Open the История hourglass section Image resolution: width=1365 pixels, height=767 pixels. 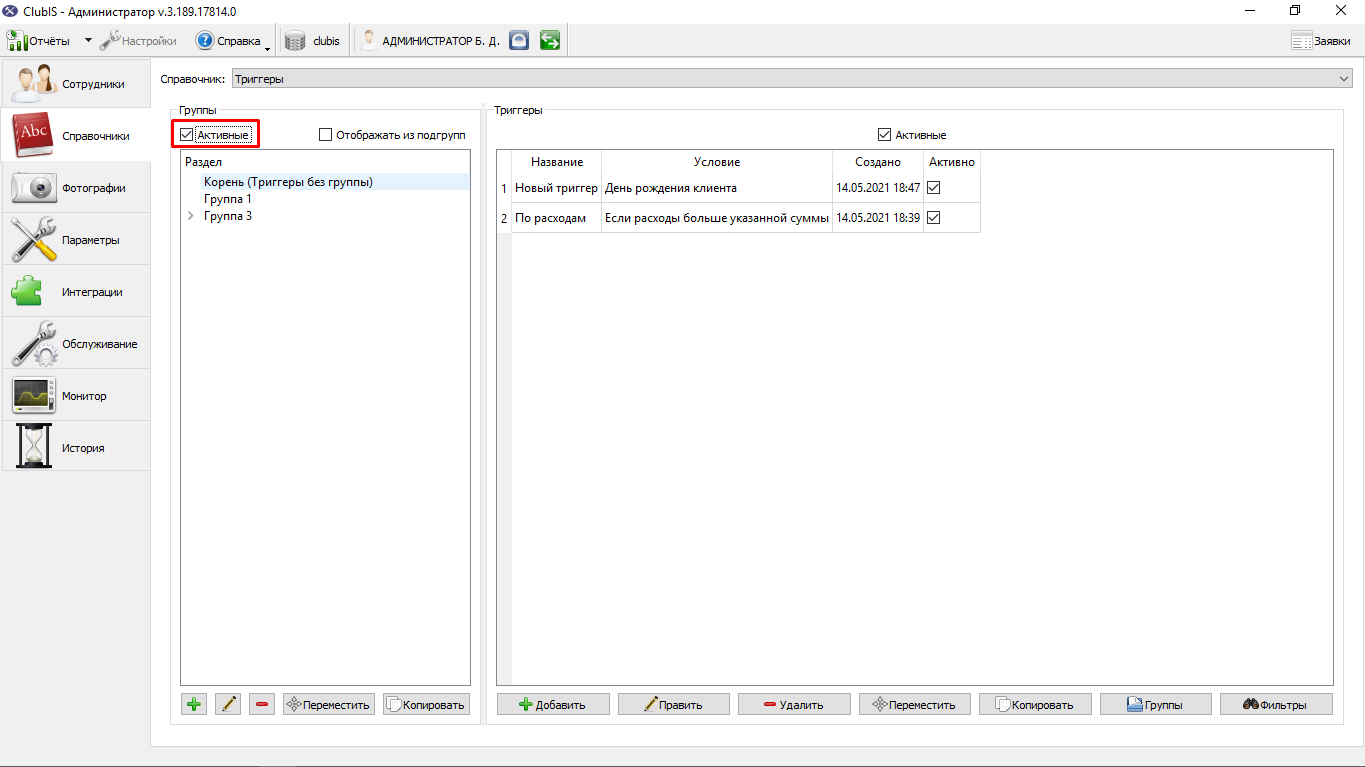(76, 448)
